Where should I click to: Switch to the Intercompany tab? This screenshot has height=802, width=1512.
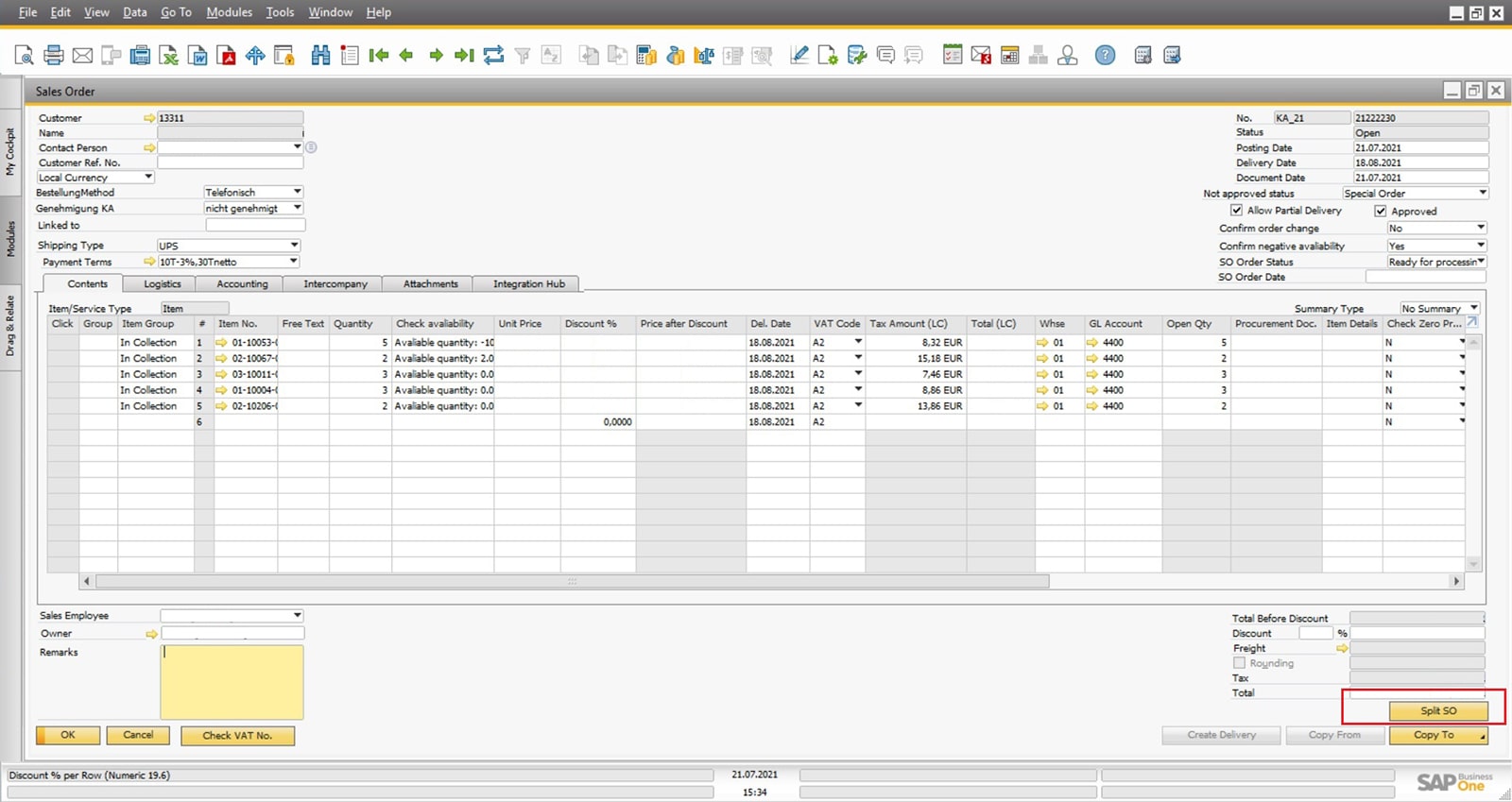[335, 283]
